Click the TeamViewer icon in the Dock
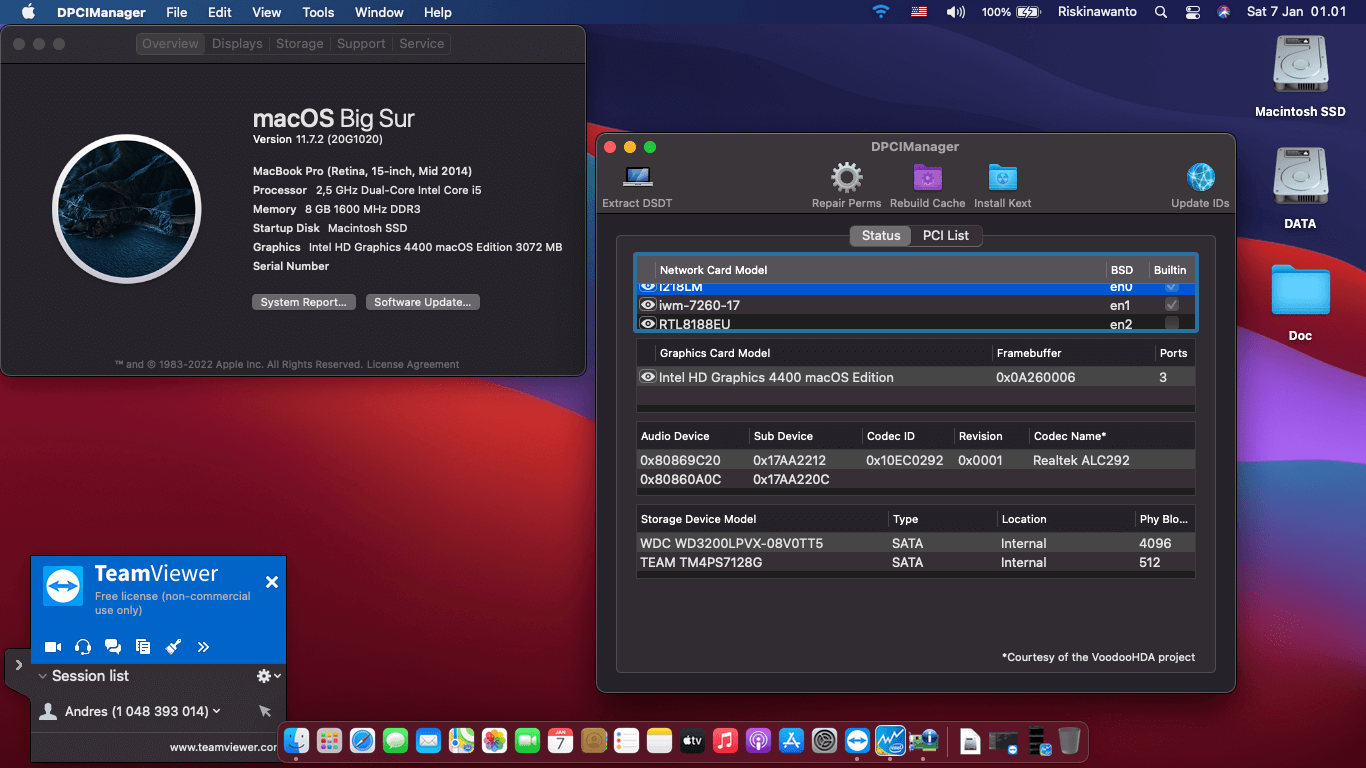 tap(857, 741)
